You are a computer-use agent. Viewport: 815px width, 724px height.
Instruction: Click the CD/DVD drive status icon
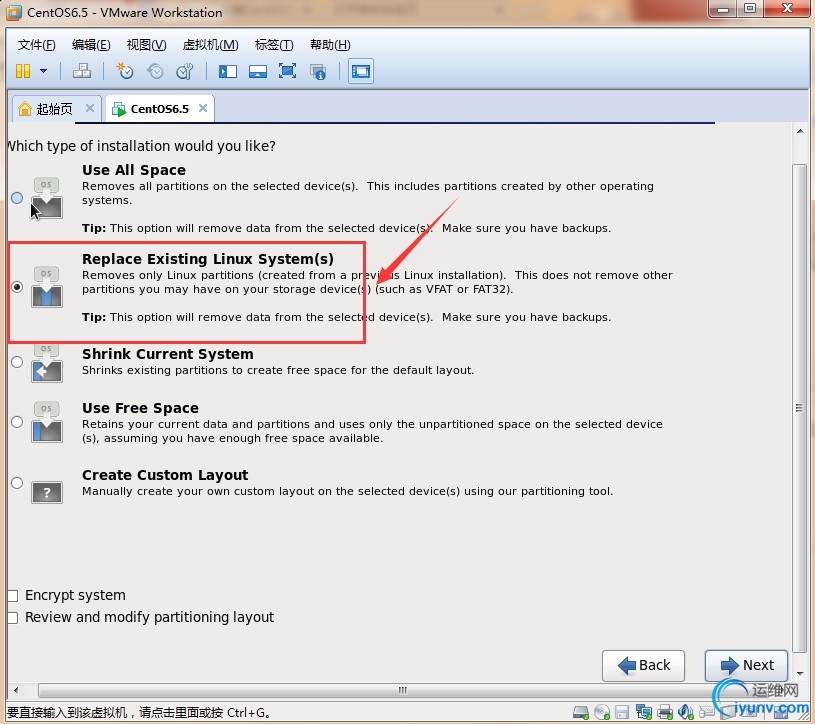click(x=602, y=712)
